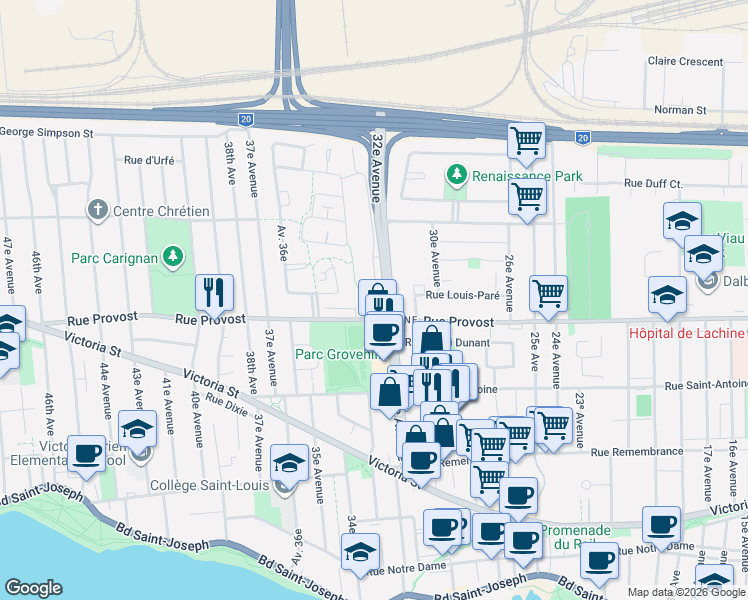Click the Rue d'Urfé street label
The height and width of the screenshot is (600, 748).
coord(149,160)
